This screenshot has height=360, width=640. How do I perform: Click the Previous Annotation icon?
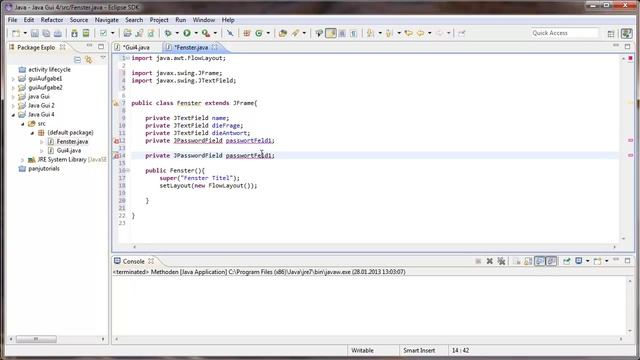(390, 33)
